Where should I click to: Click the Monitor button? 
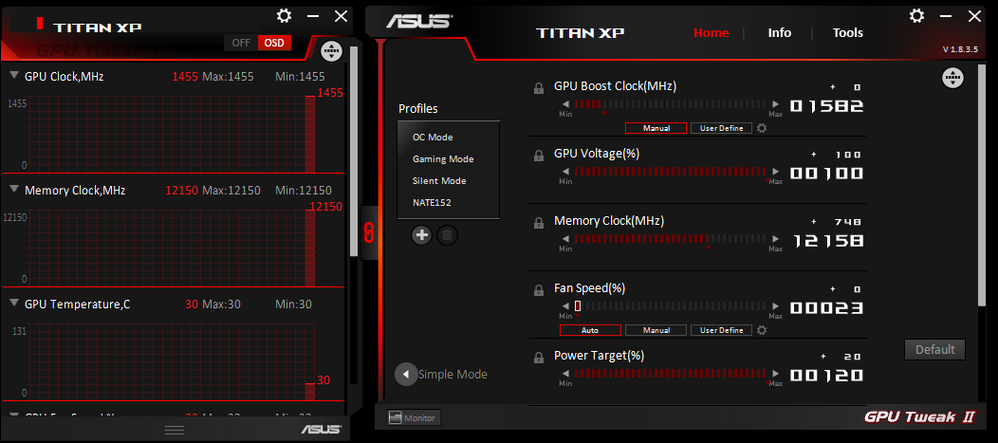click(414, 418)
